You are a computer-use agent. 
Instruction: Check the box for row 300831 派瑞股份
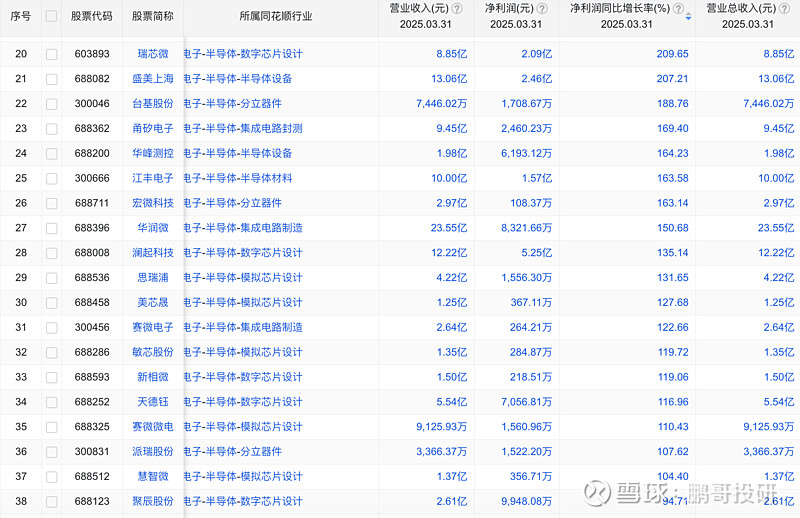pos(52,452)
